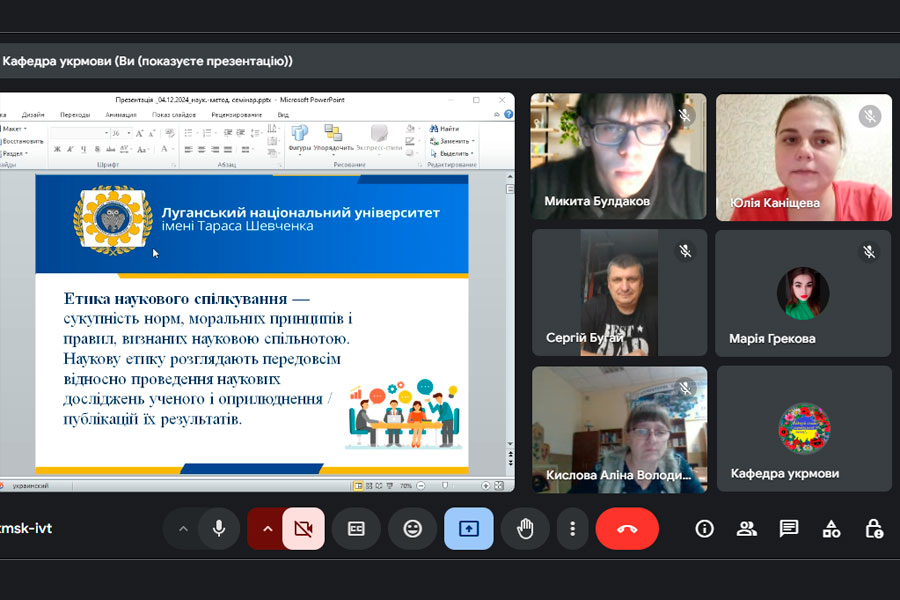This screenshot has height=600, width=900.
Task: Open the font name combo box
Action: (79, 133)
